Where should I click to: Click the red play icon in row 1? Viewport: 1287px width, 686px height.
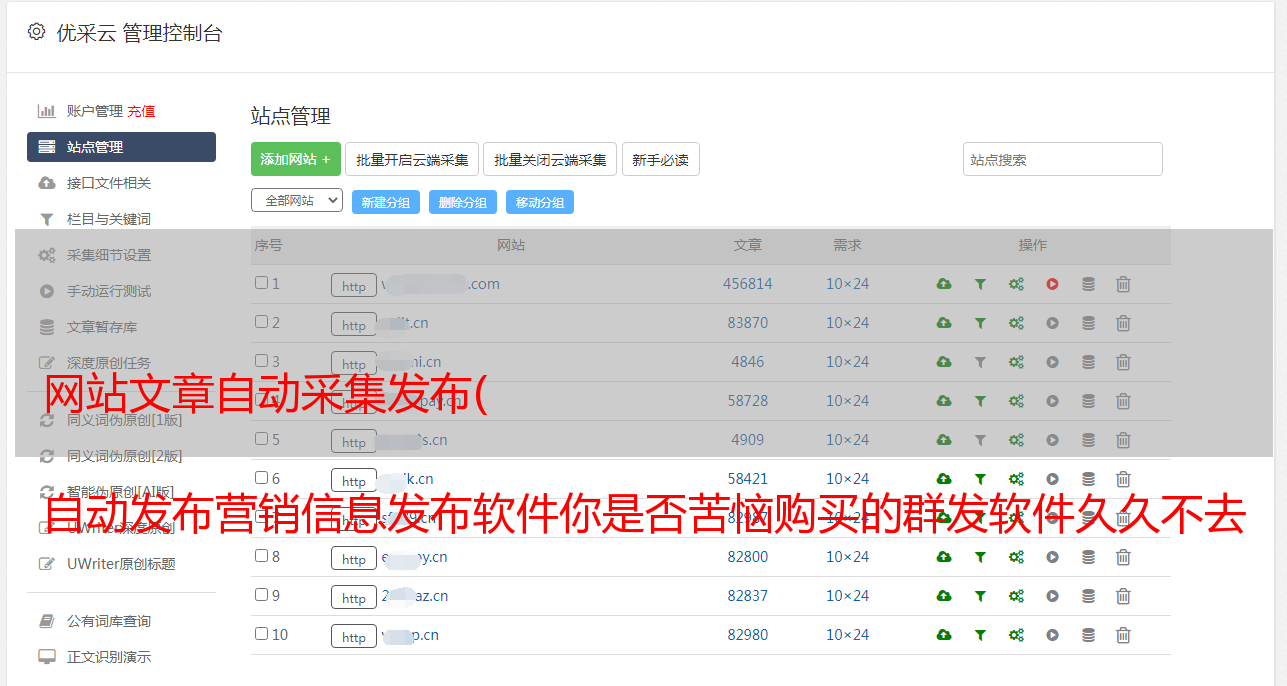pos(1052,284)
